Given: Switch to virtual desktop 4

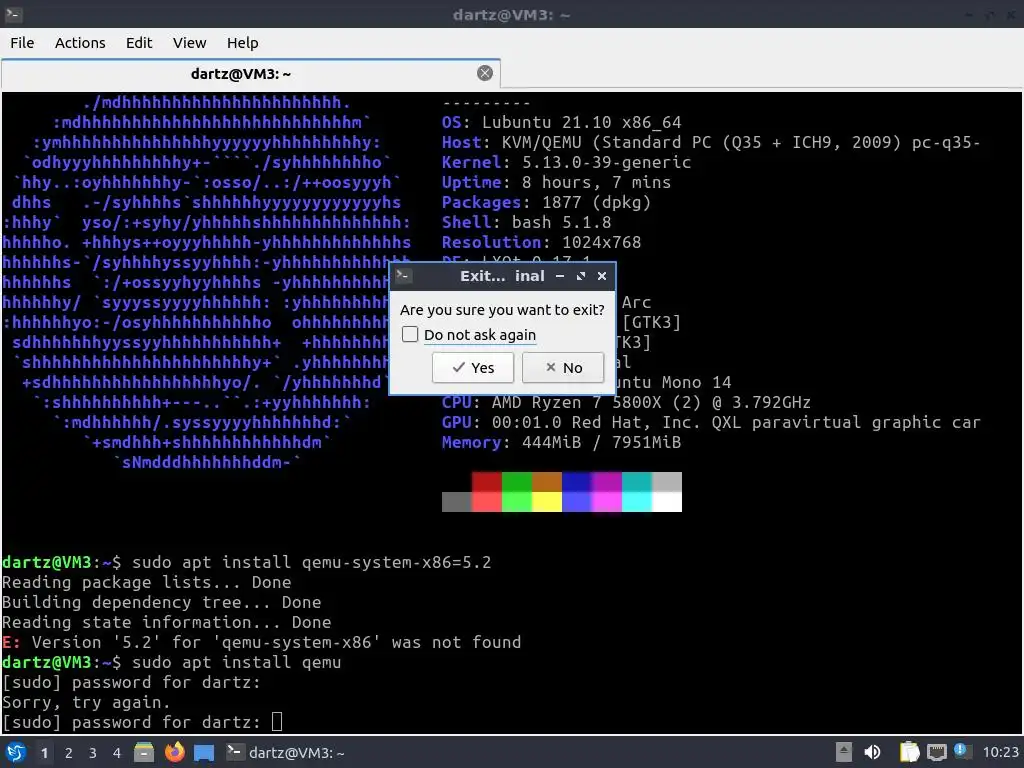Looking at the screenshot, I should point(117,753).
